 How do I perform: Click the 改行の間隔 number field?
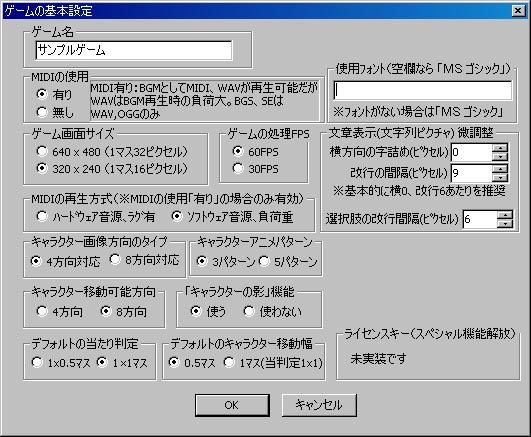click(471, 173)
